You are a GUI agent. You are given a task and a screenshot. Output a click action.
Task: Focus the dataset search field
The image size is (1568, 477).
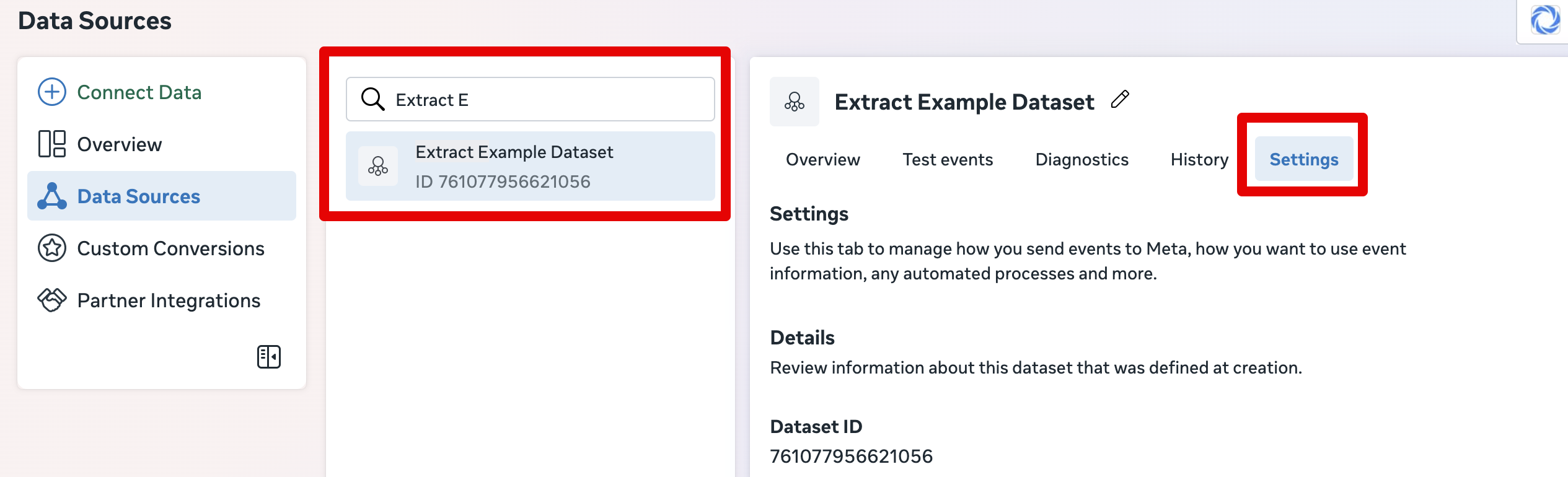tap(531, 99)
